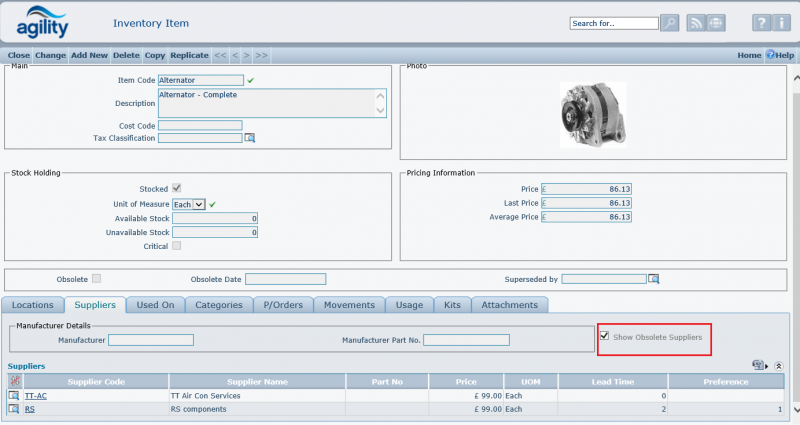Viewport: 800px width, 425px height.
Task: Click the question mark help icon
Action: [x=761, y=23]
